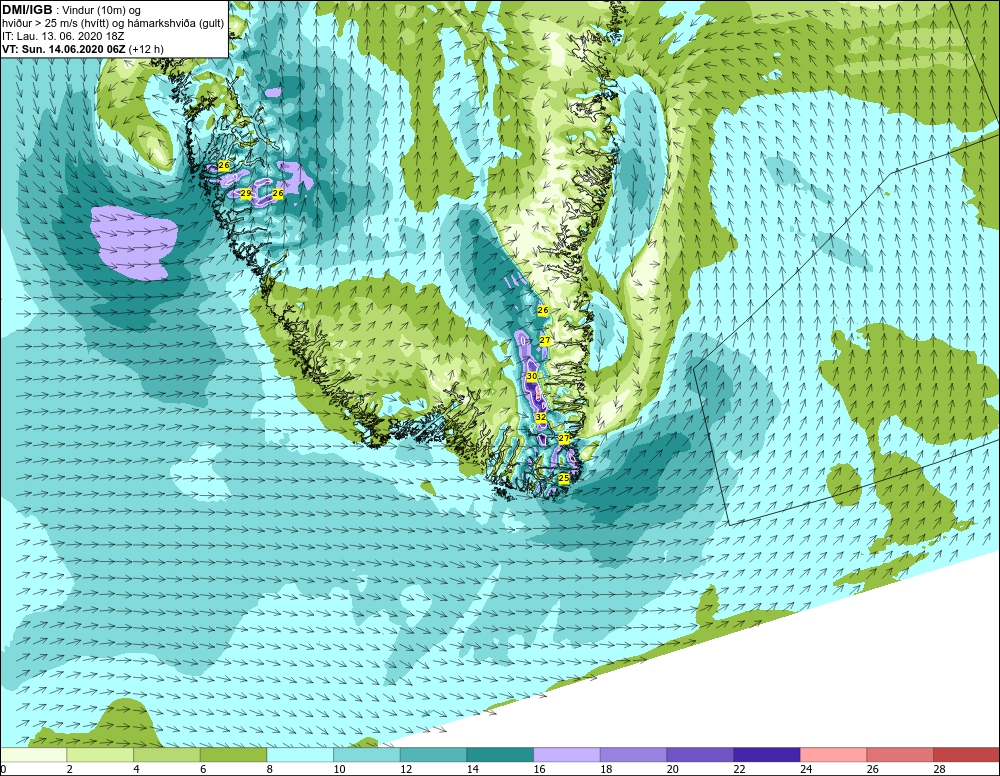The height and width of the screenshot is (776, 1000).
Task: Select the 'Vindur (10m) og' header text
Action: [x=100, y=11]
